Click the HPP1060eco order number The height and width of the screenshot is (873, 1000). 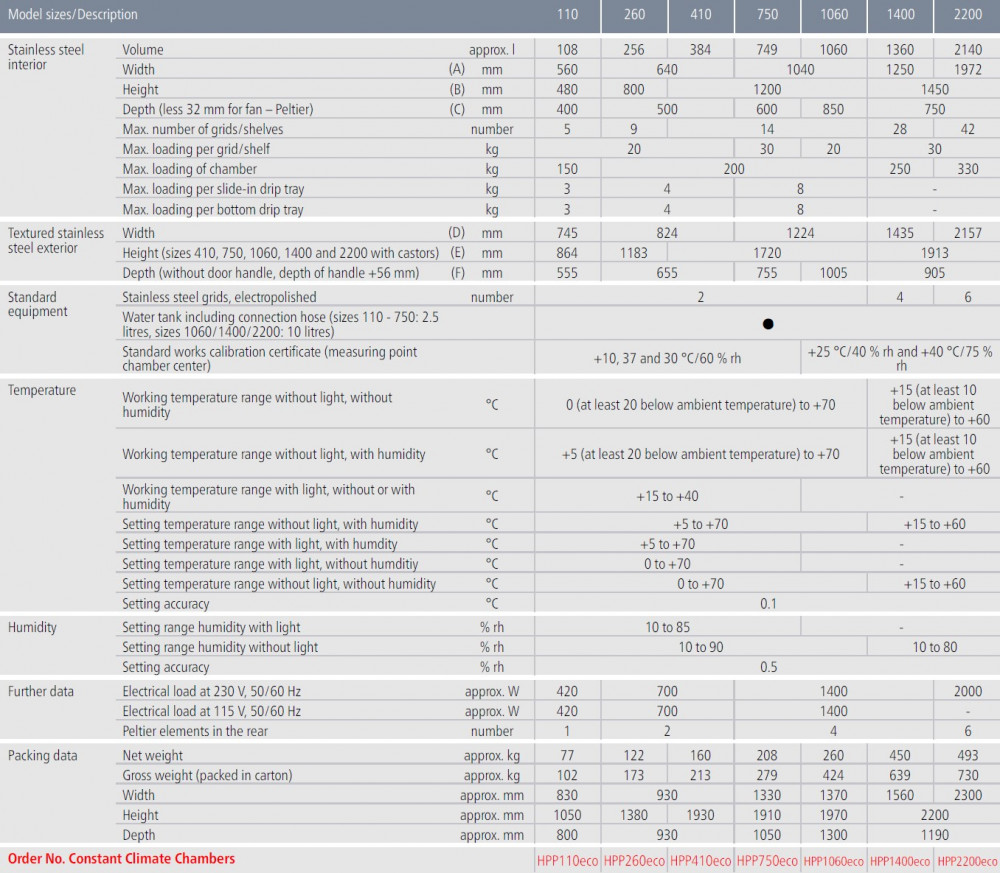pyautogui.click(x=834, y=862)
